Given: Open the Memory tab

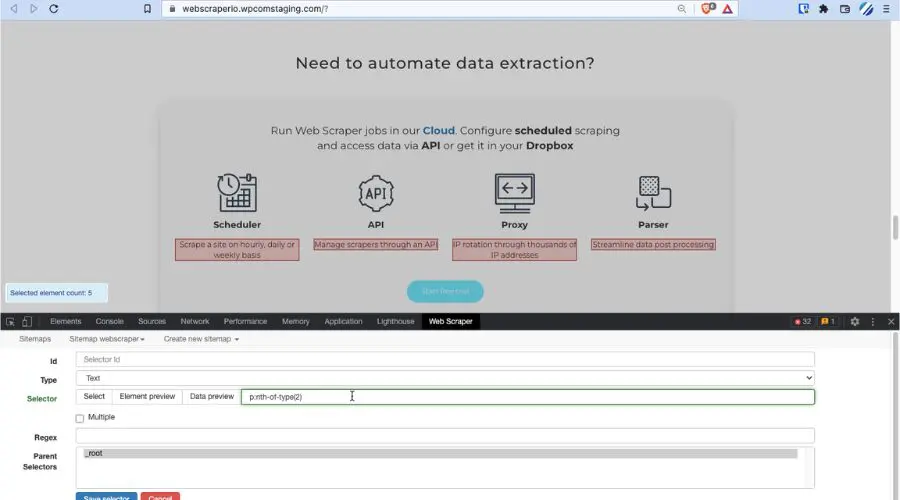Looking at the screenshot, I should pyautogui.click(x=296, y=321).
